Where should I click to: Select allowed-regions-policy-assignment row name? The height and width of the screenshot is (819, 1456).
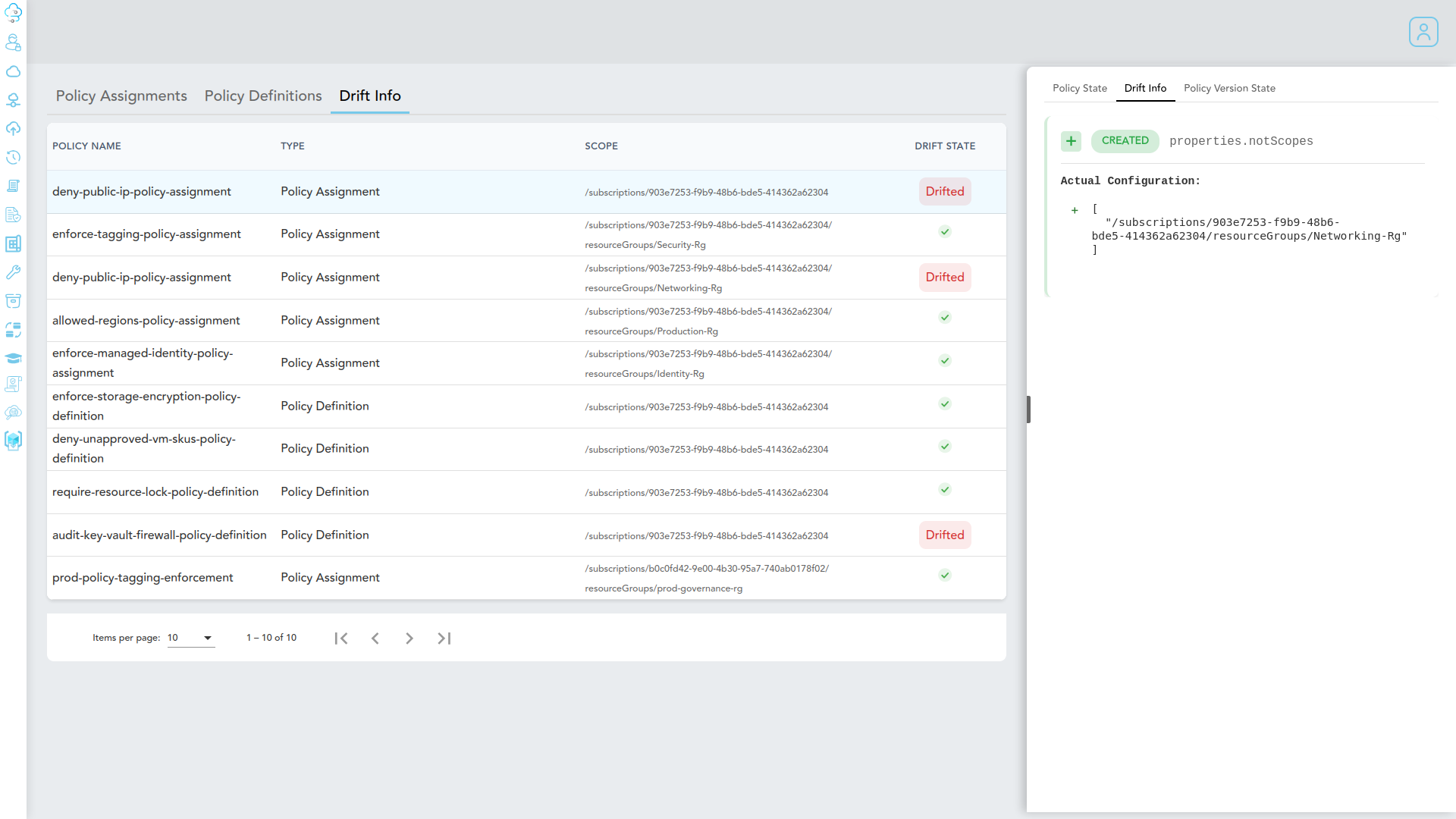pos(146,321)
